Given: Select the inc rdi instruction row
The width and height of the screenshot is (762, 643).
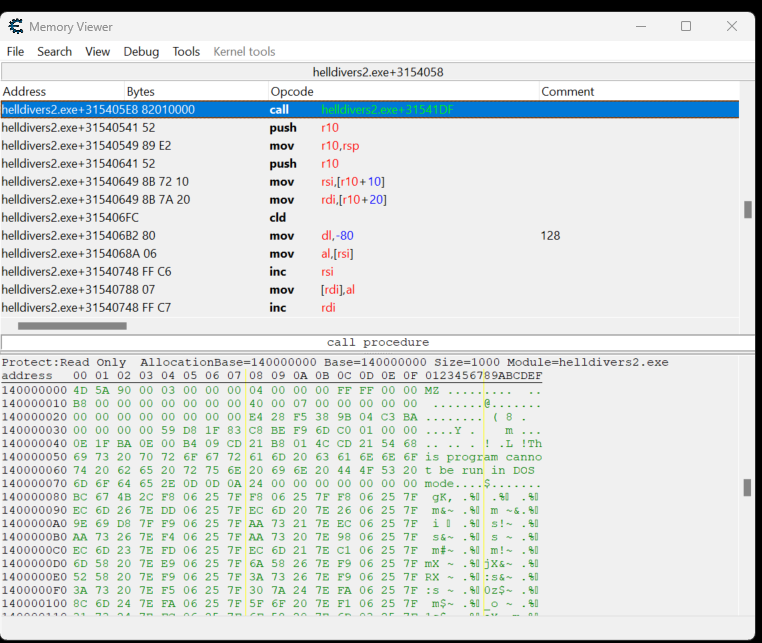Looking at the screenshot, I should [370, 308].
